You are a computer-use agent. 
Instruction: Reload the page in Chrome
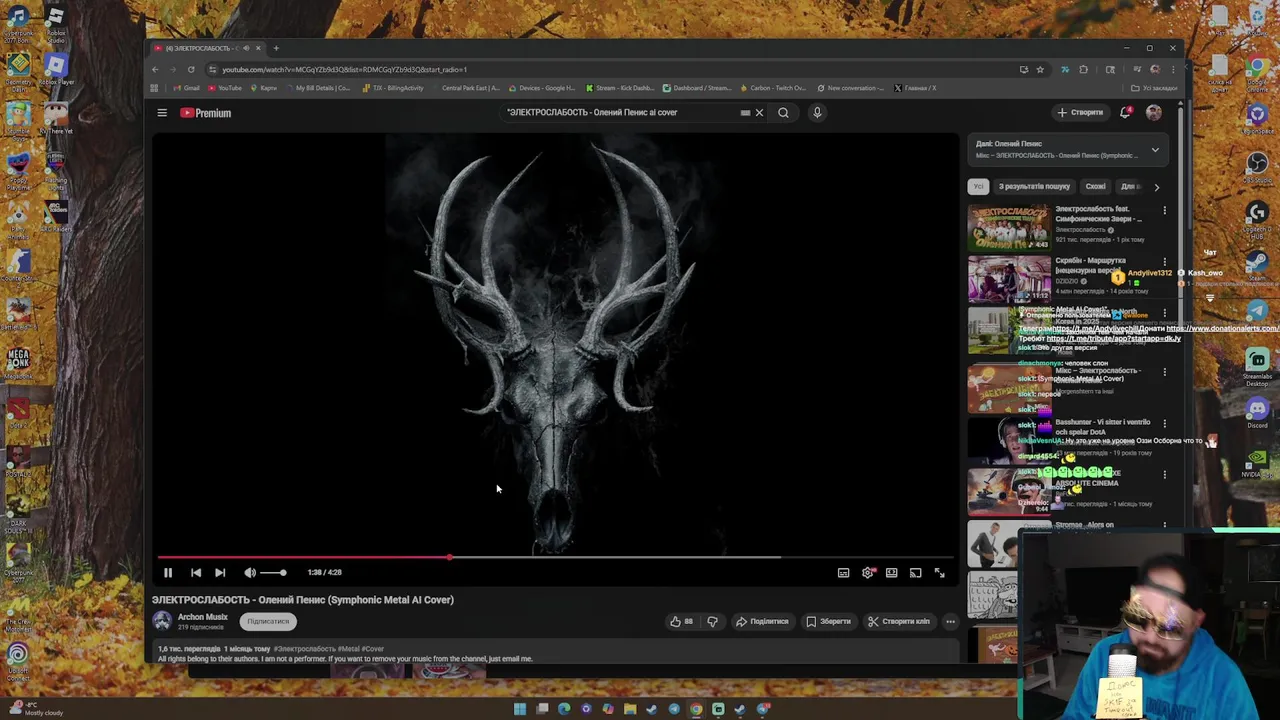191,70
